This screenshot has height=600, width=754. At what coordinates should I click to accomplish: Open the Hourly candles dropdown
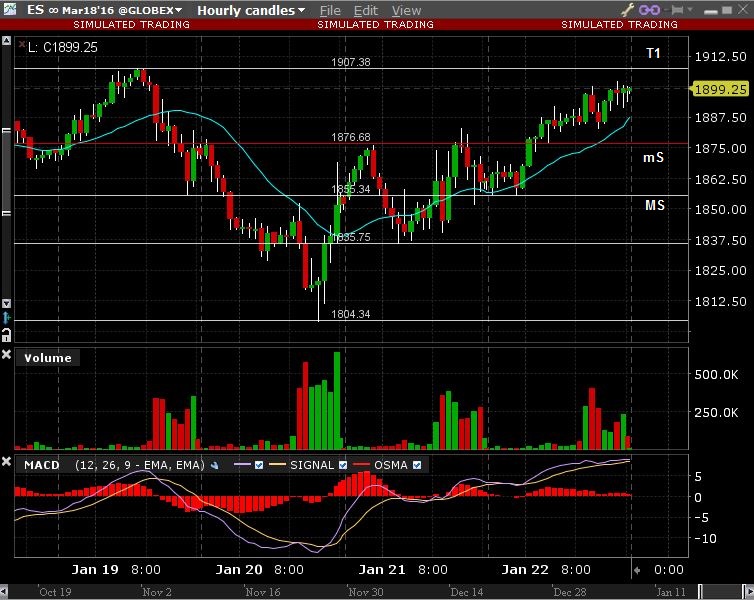252,10
